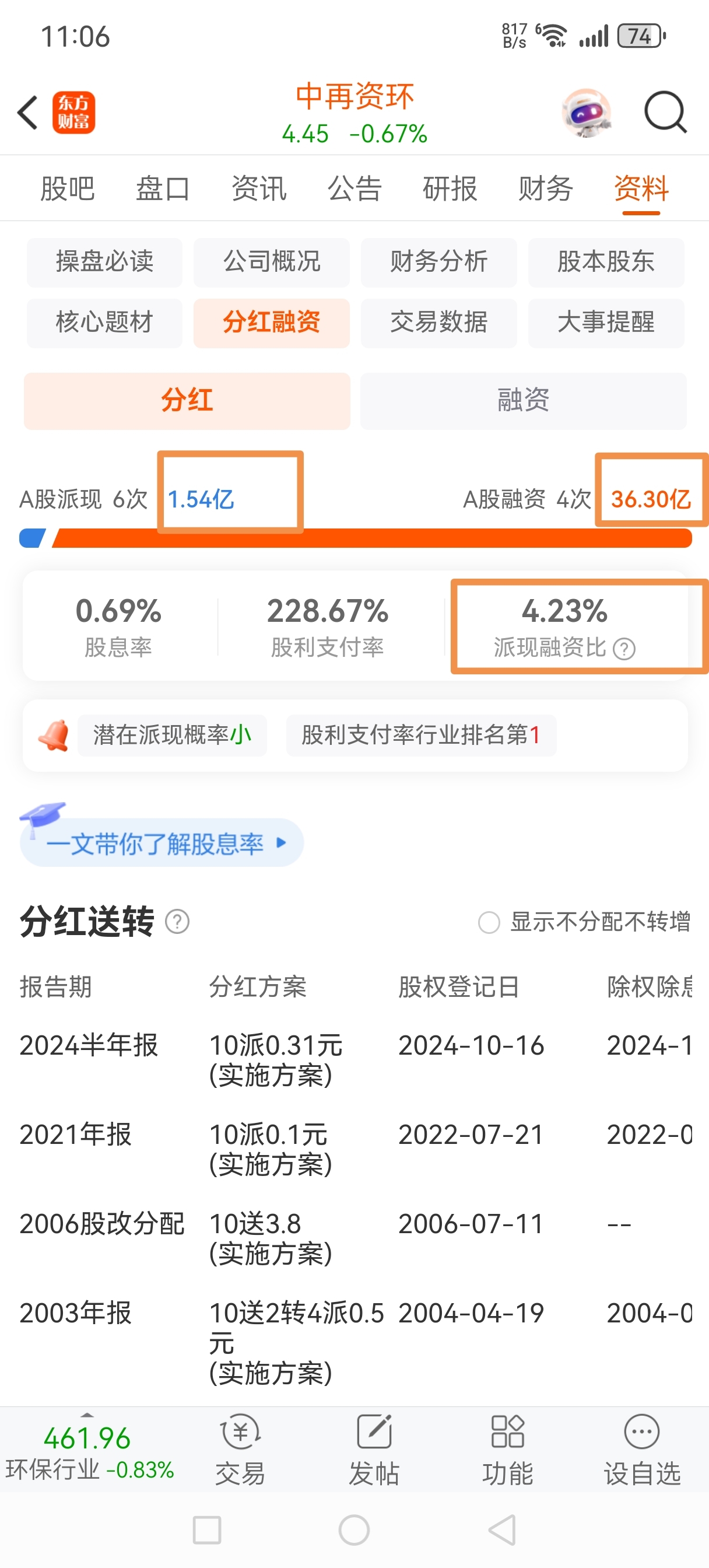Viewport: 709px width, 1568px height.
Task: Select the 股本股东 button
Action: (x=606, y=262)
